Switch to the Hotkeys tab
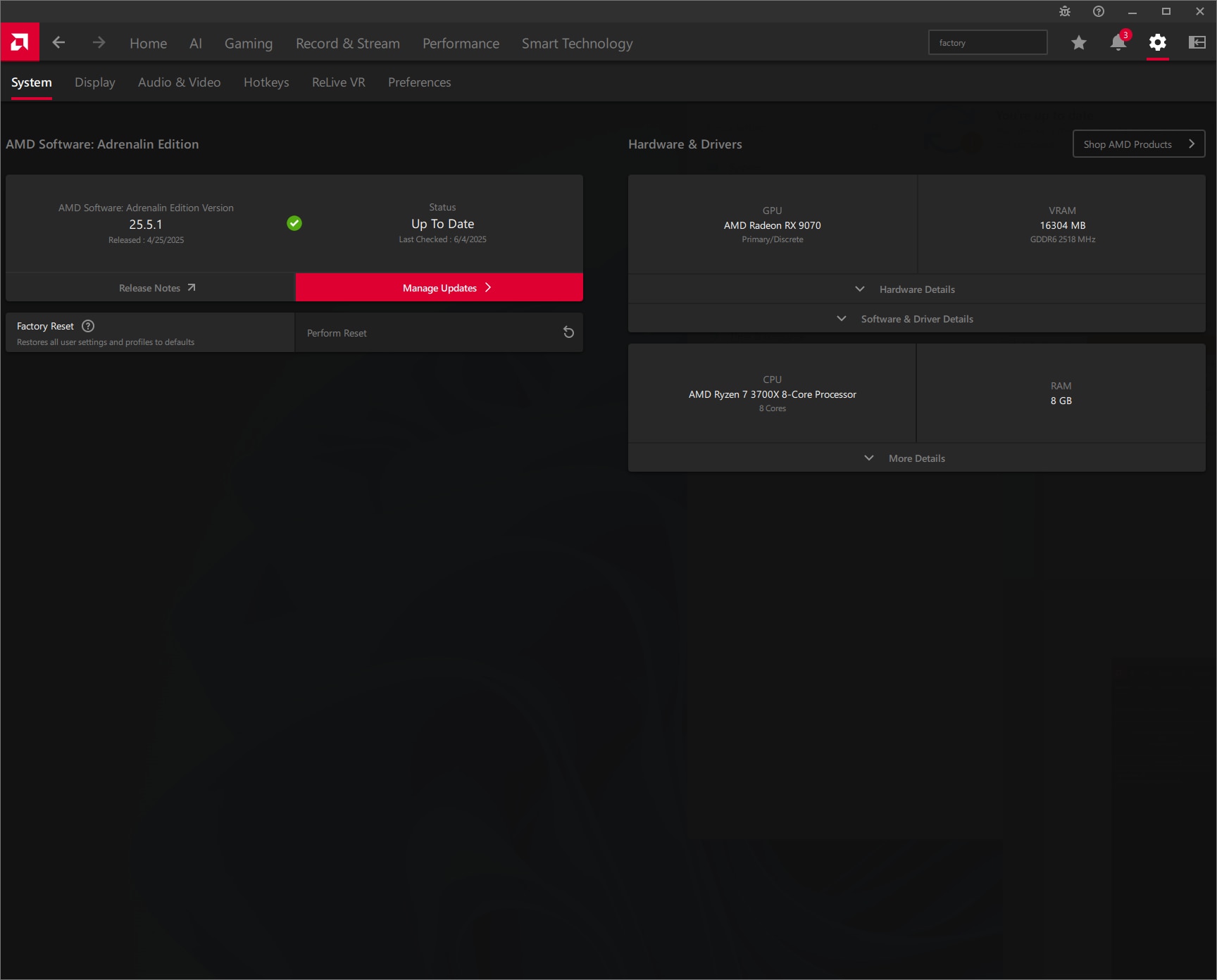This screenshot has height=980, width=1217. click(266, 82)
